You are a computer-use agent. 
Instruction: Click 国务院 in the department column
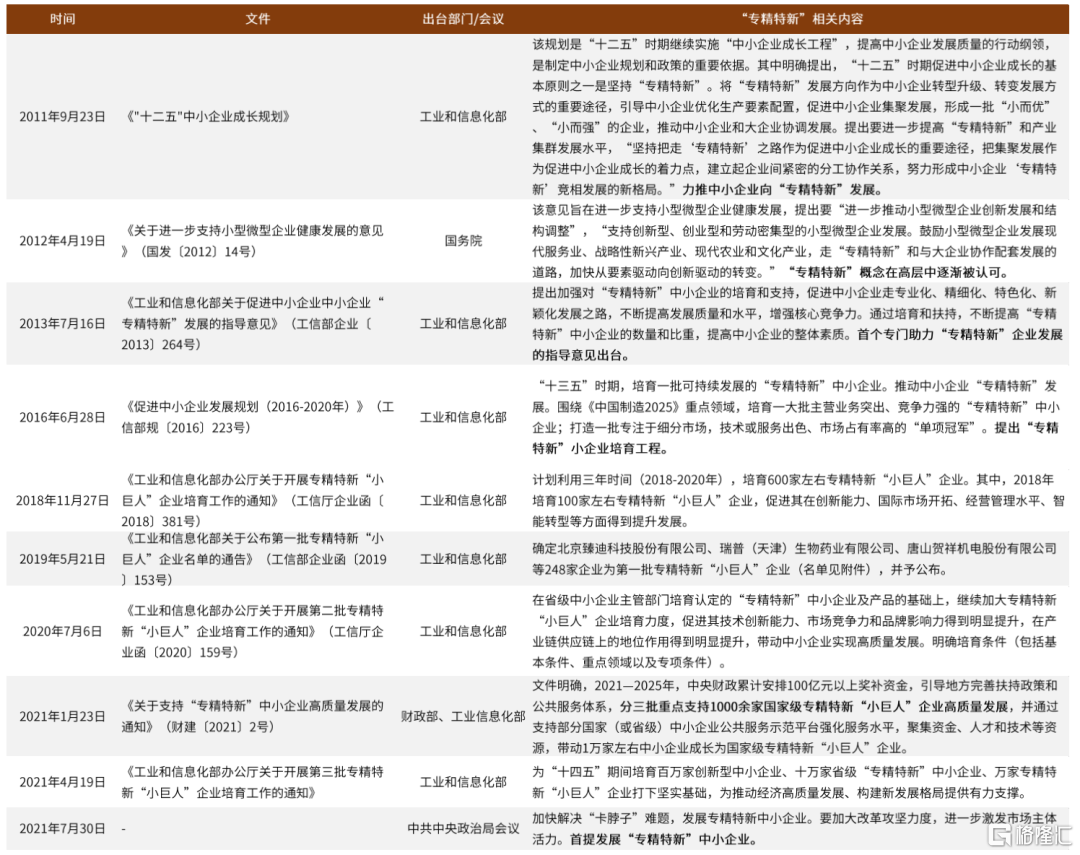[463, 241]
